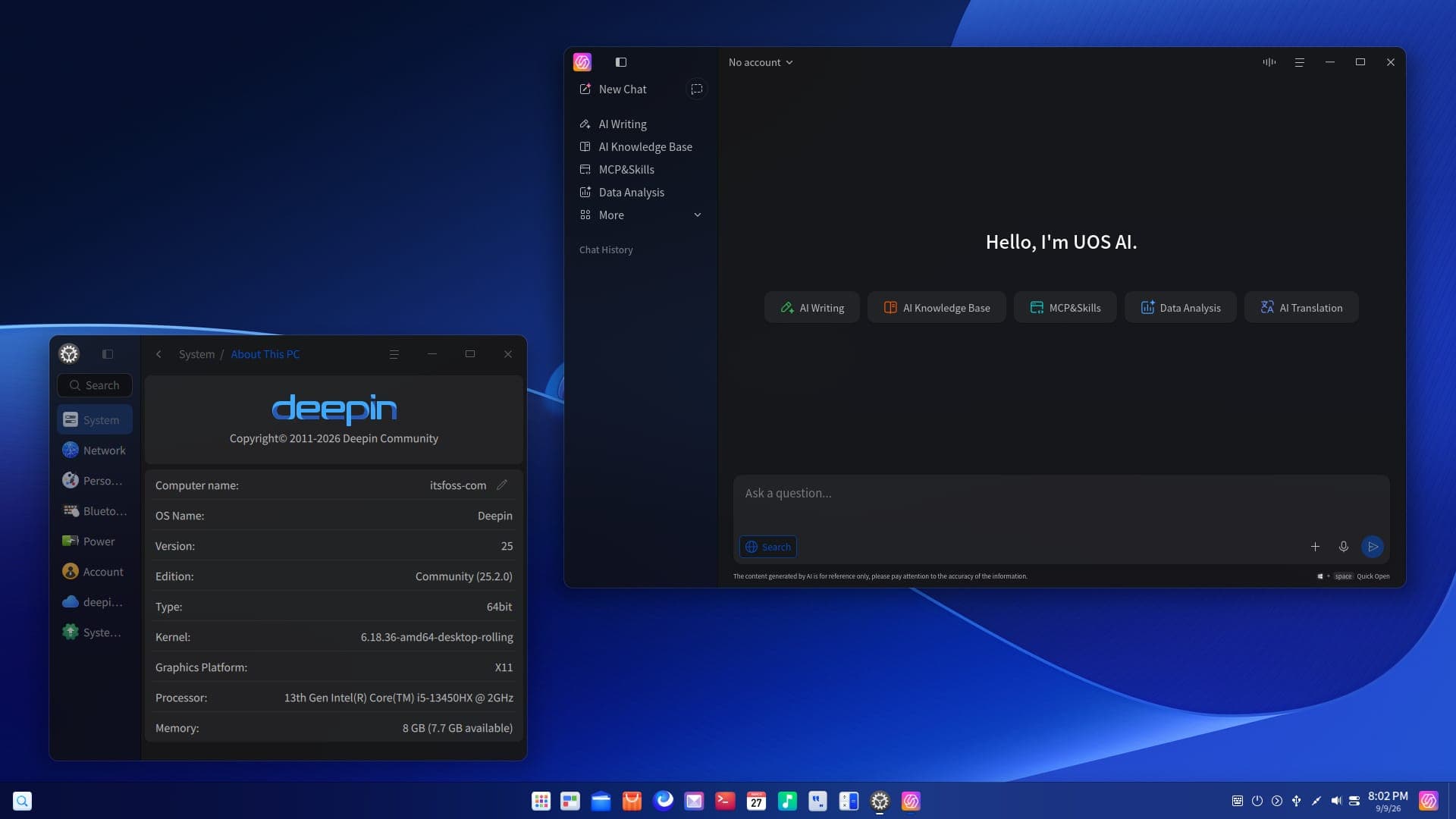
Task: Open the UOS AI hamburger menu
Action: [x=1300, y=62]
